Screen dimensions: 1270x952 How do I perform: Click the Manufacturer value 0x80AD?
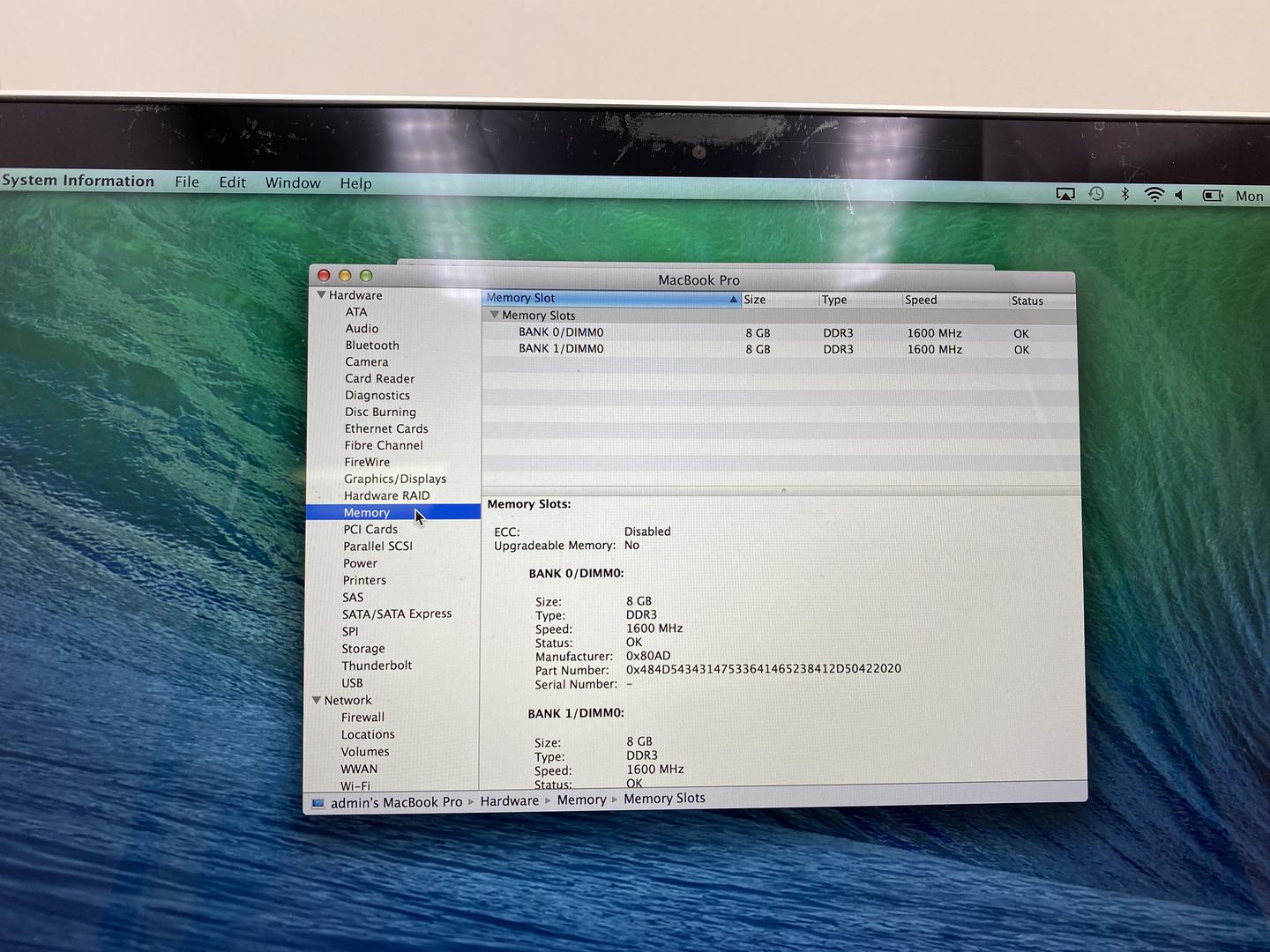pyautogui.click(x=648, y=656)
